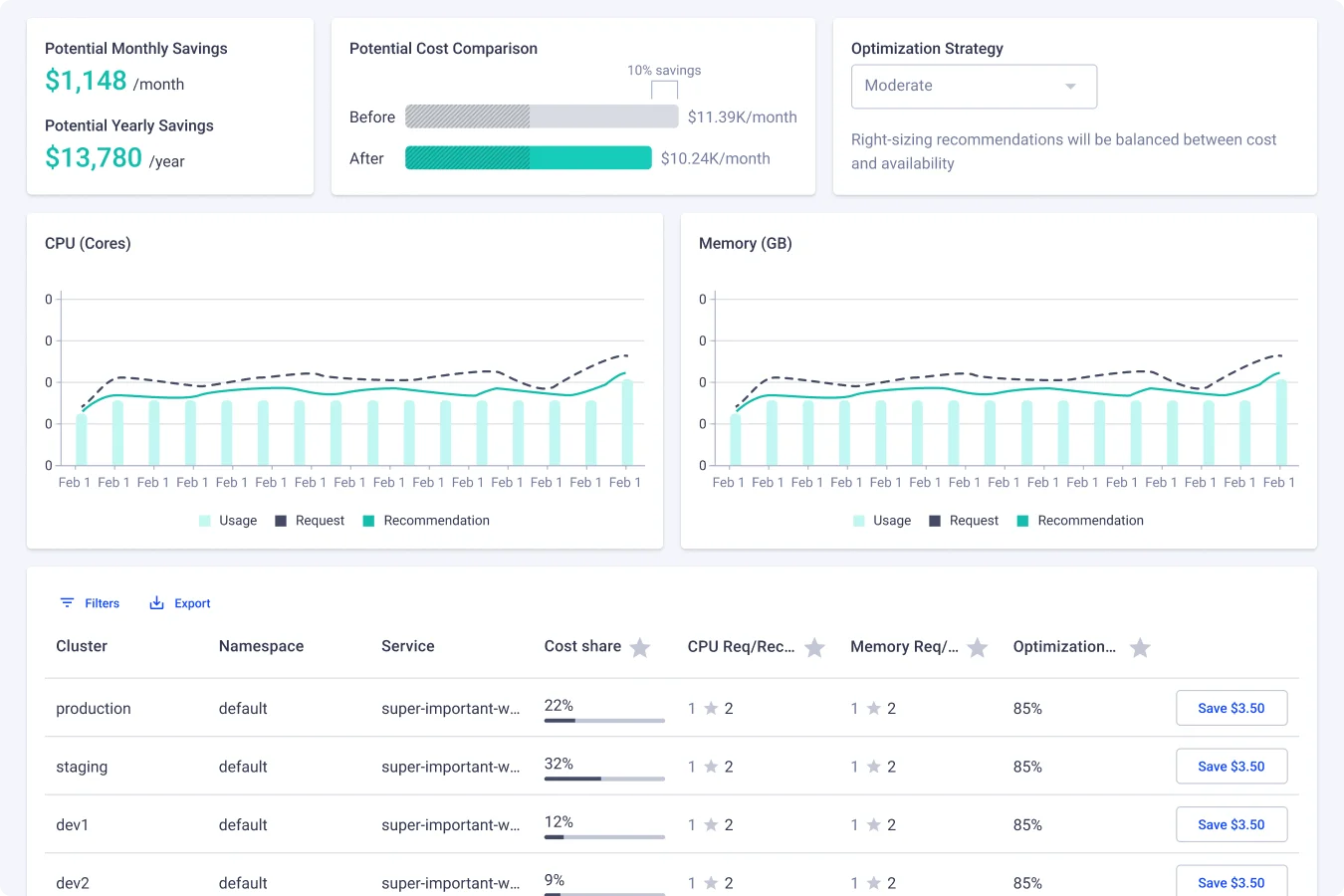Click Save $3.50 button for dev1
The width and height of the screenshot is (1344, 896).
[1232, 824]
